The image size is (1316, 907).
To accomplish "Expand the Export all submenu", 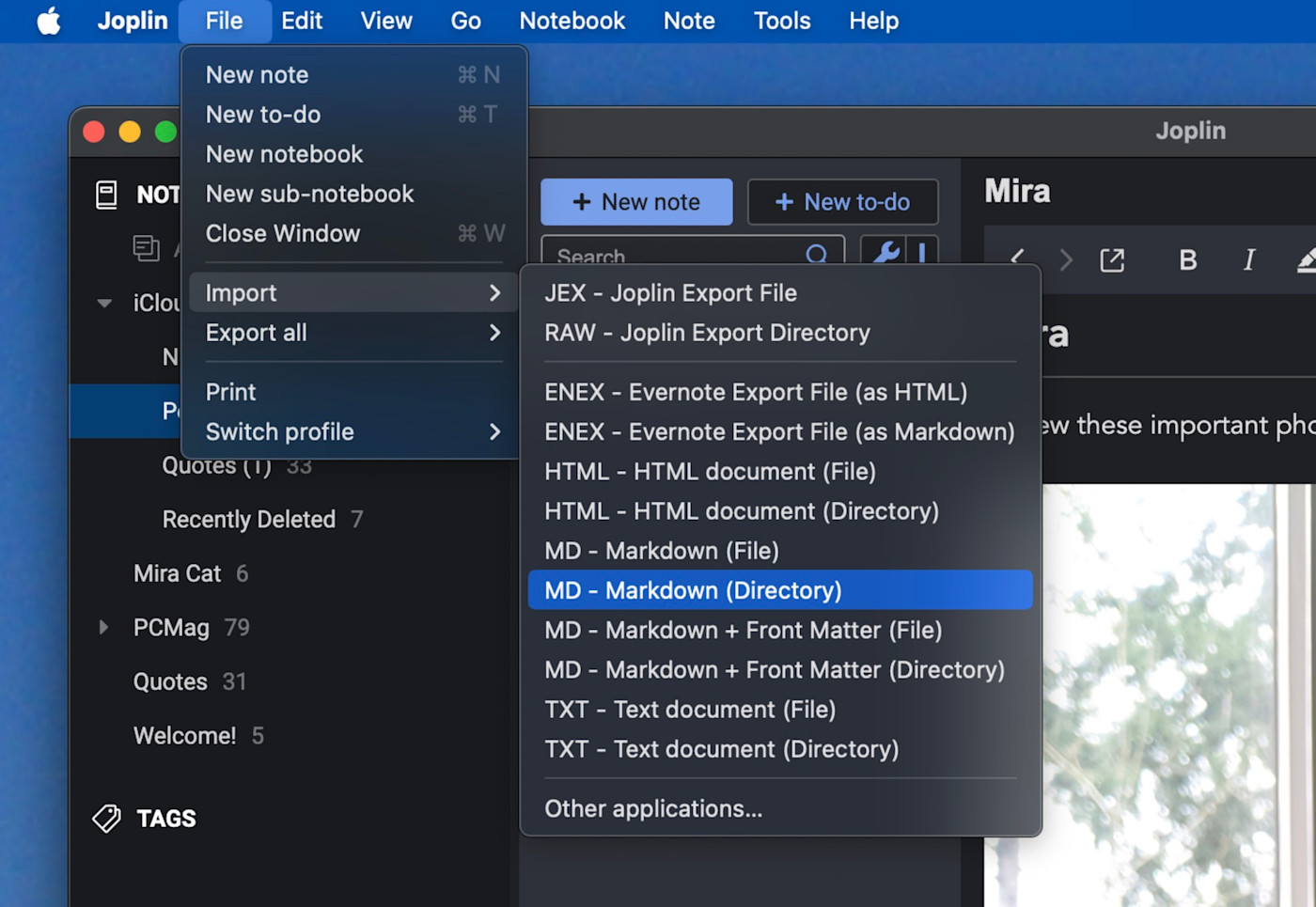I will pos(353,333).
